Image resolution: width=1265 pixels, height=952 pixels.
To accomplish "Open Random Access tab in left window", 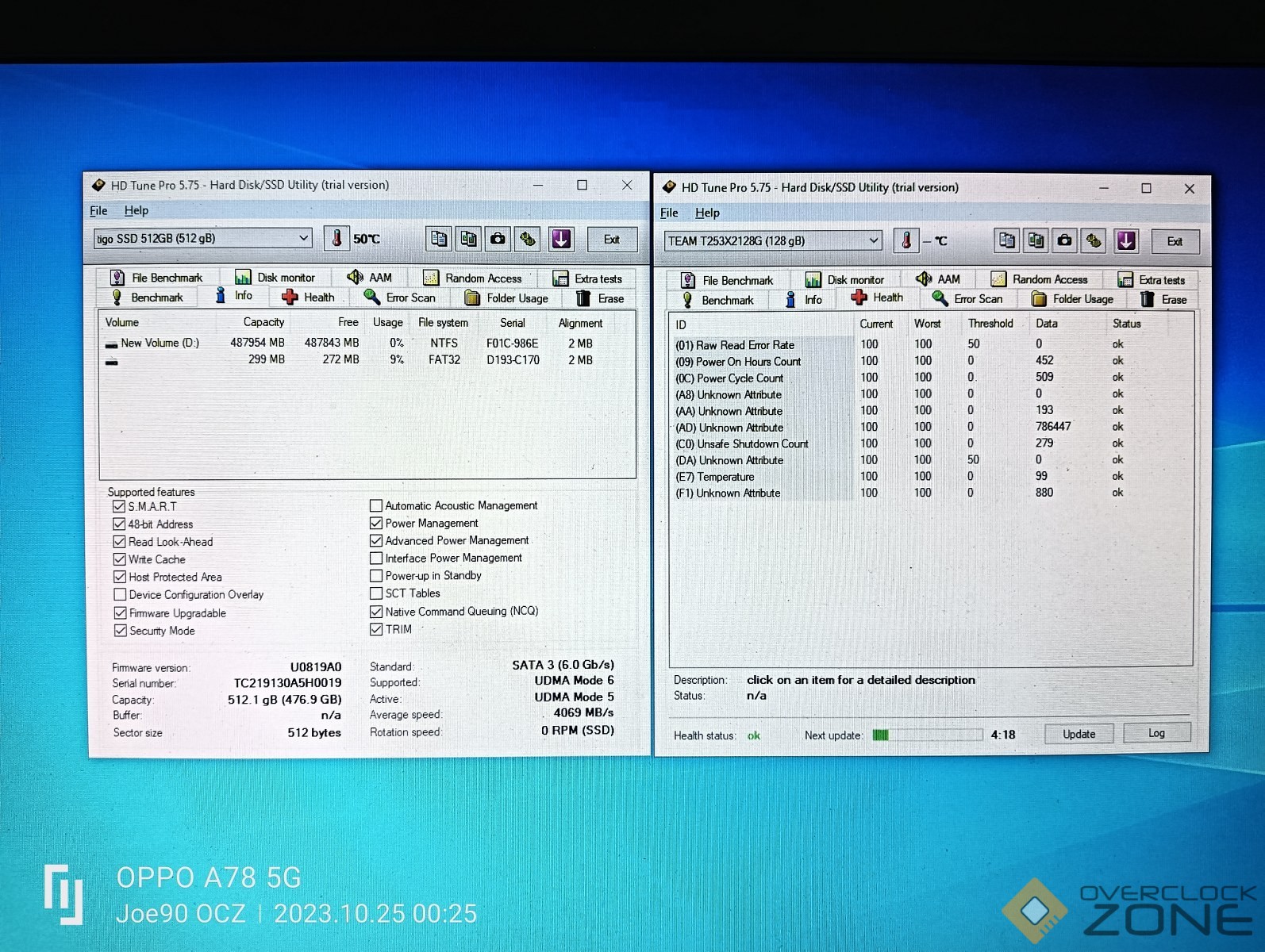I will (473, 278).
